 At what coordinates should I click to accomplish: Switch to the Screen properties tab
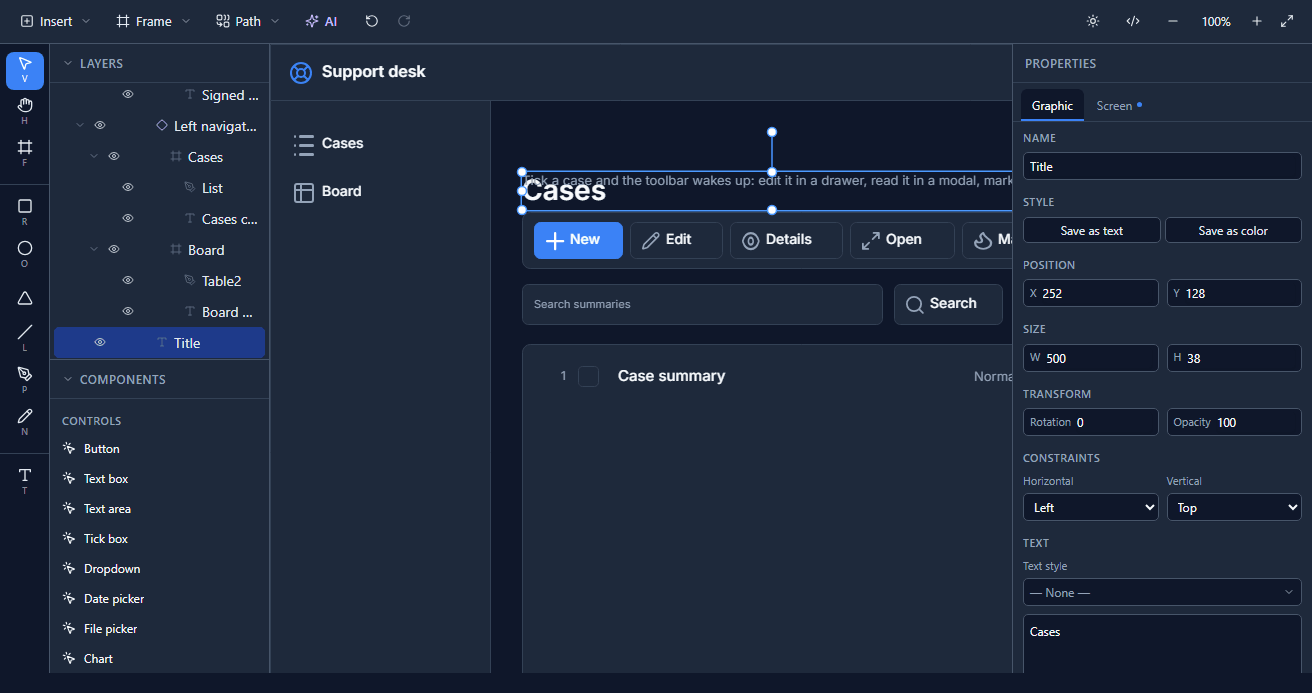coord(1119,105)
